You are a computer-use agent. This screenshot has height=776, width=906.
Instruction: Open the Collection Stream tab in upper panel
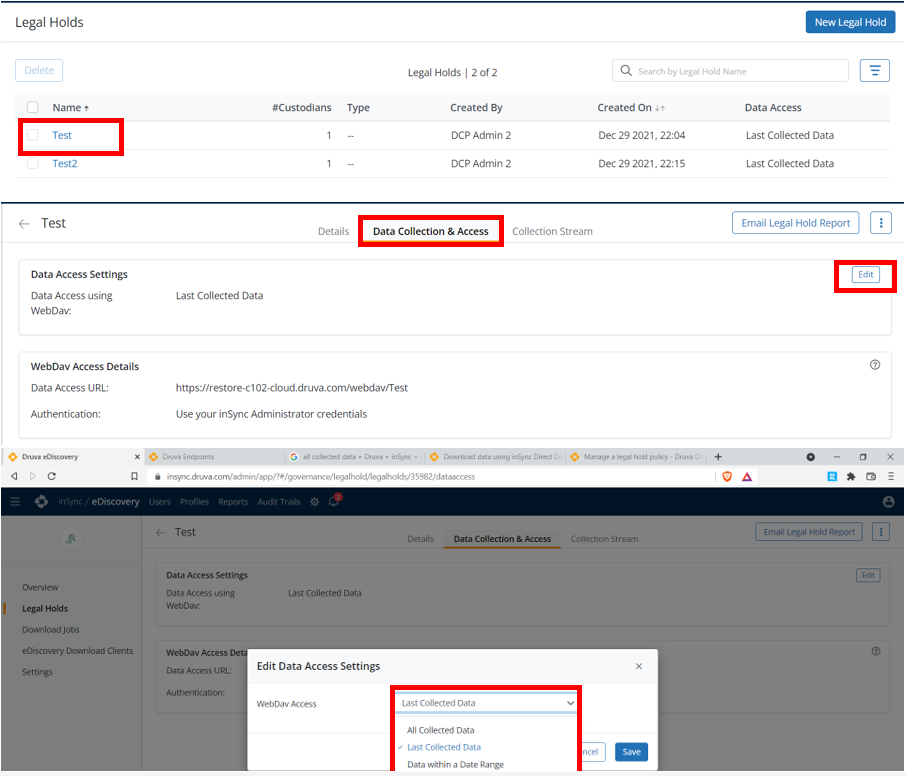(552, 231)
